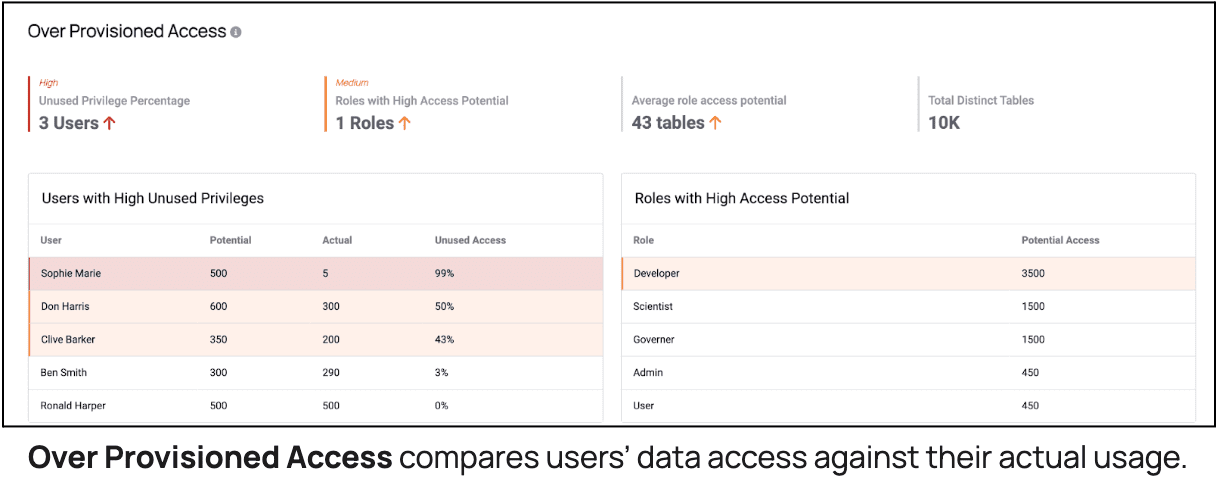
Task: Click the info icon beside Over Provisioned Access
Action: tap(236, 32)
